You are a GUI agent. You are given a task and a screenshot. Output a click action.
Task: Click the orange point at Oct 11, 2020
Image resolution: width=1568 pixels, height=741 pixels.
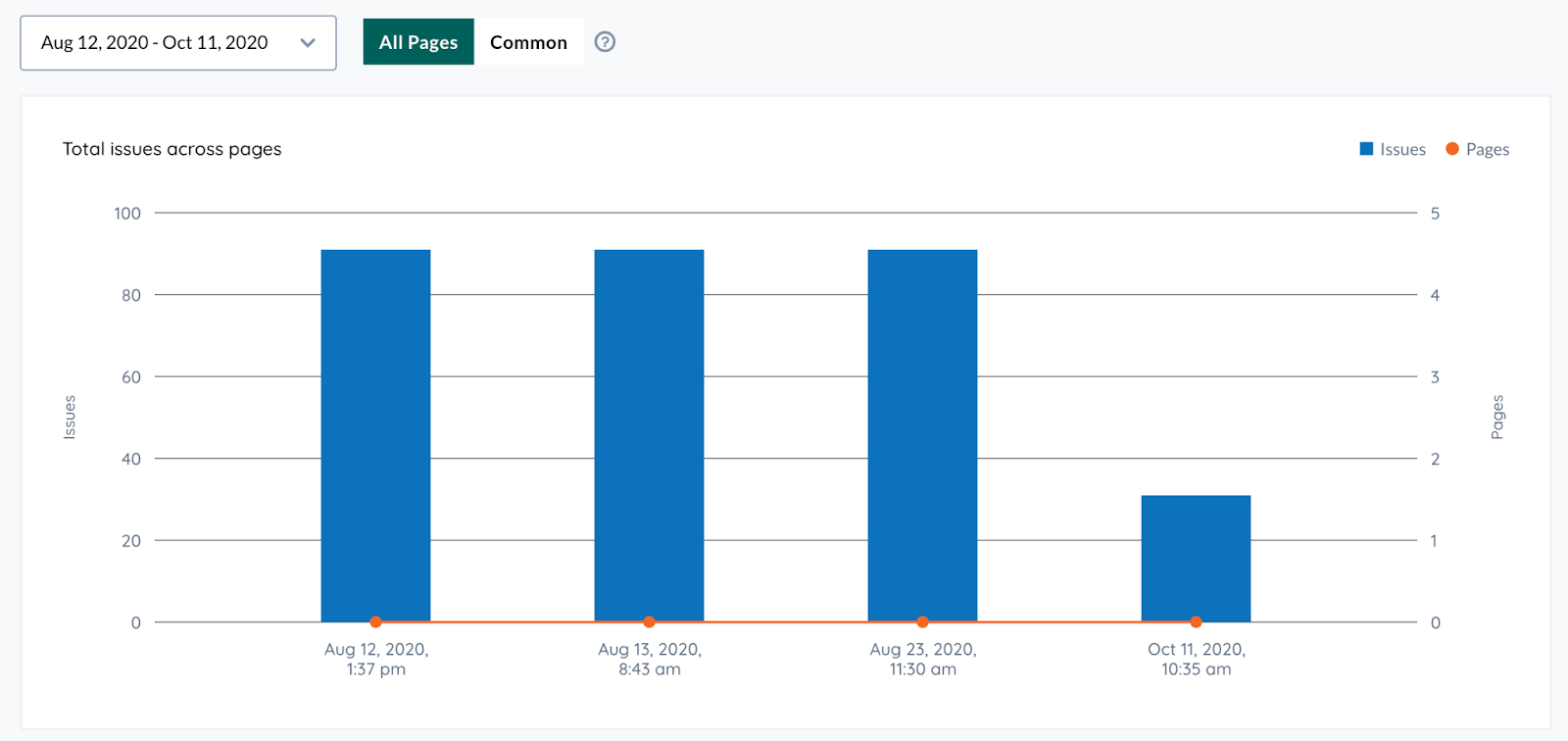pyautogui.click(x=1196, y=622)
